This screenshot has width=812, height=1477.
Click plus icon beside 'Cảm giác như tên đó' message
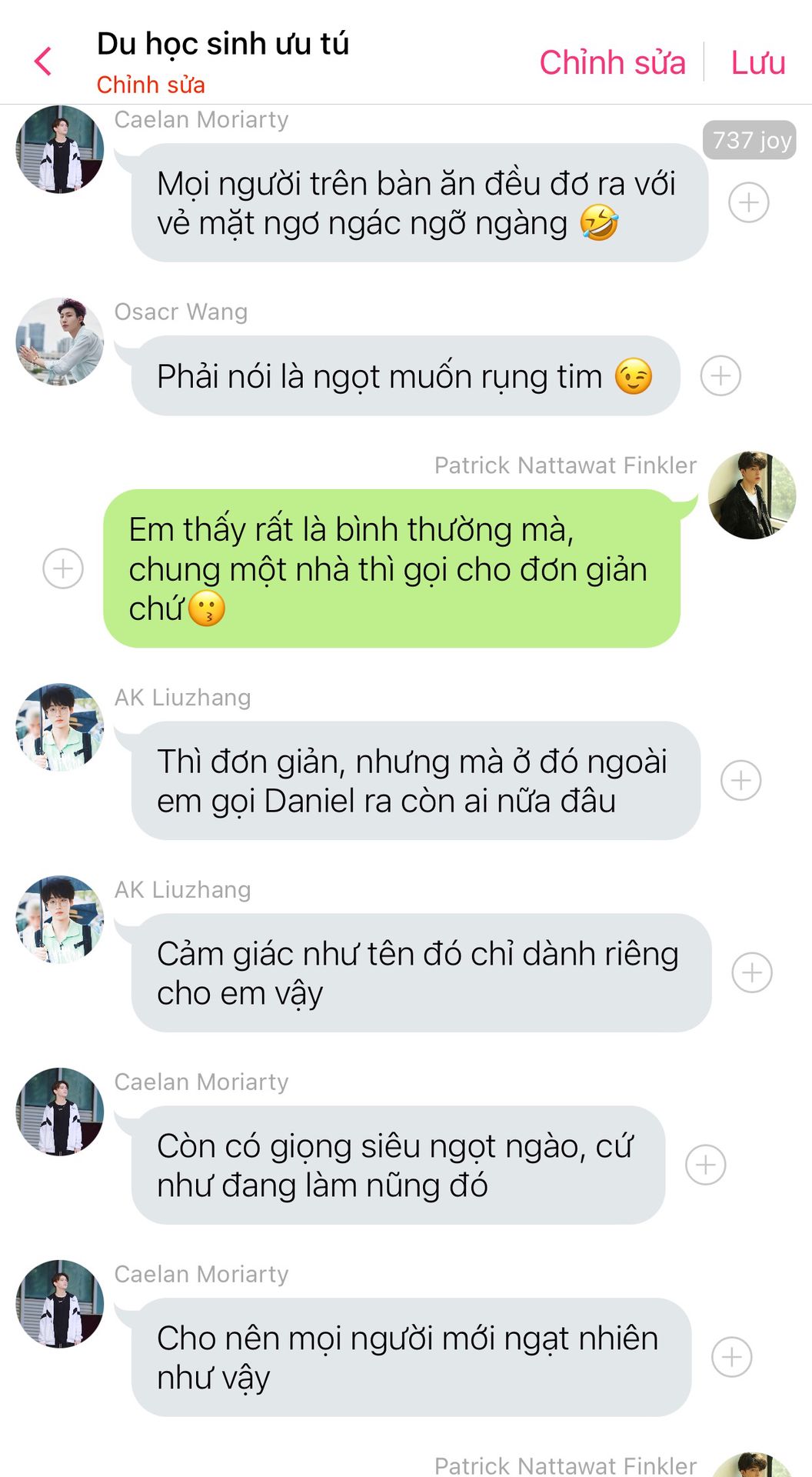coord(752,972)
